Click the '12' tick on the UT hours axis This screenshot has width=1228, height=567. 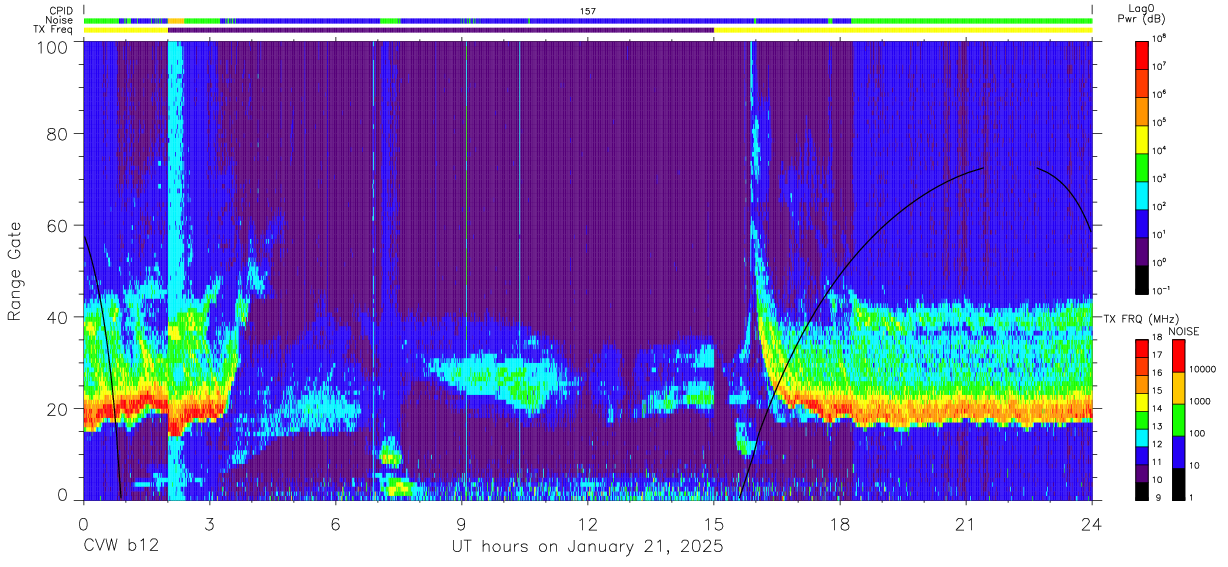point(588,523)
